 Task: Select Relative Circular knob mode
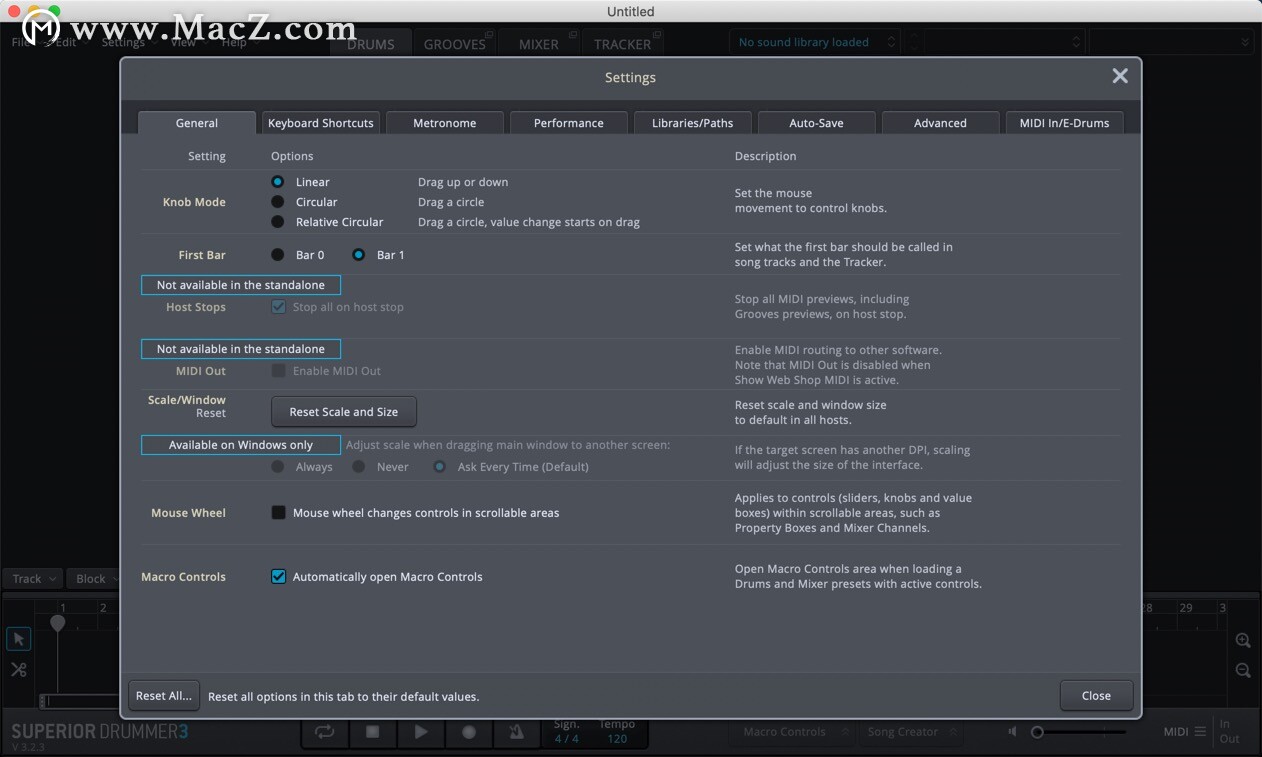click(x=278, y=222)
